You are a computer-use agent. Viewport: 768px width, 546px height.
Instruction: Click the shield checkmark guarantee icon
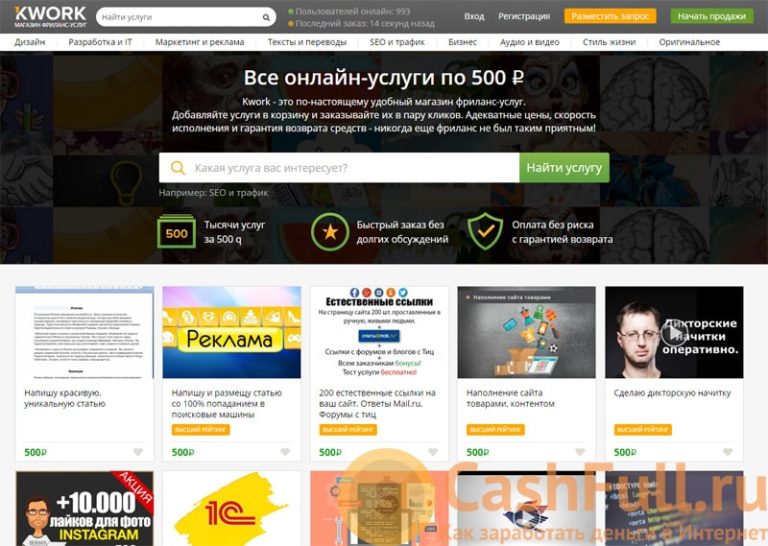pyautogui.click(x=485, y=231)
